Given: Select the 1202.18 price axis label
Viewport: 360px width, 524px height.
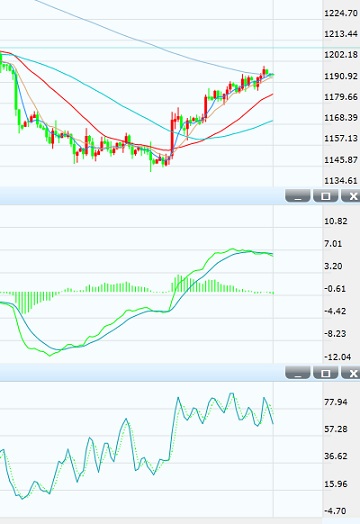Looking at the screenshot, I should click(341, 54).
